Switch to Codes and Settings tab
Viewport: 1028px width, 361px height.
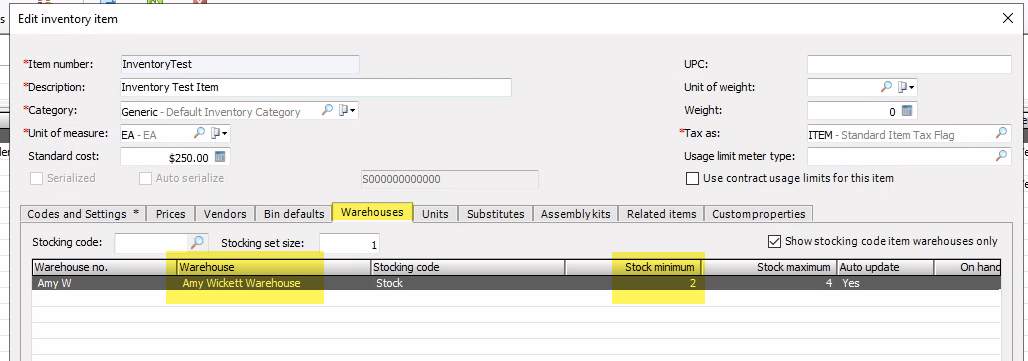pos(83,214)
